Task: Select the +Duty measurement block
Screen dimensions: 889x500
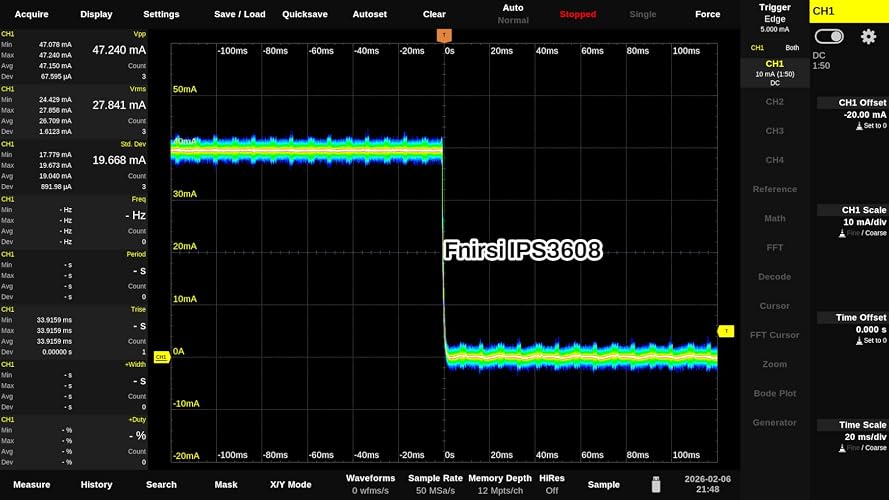Action: (74, 440)
